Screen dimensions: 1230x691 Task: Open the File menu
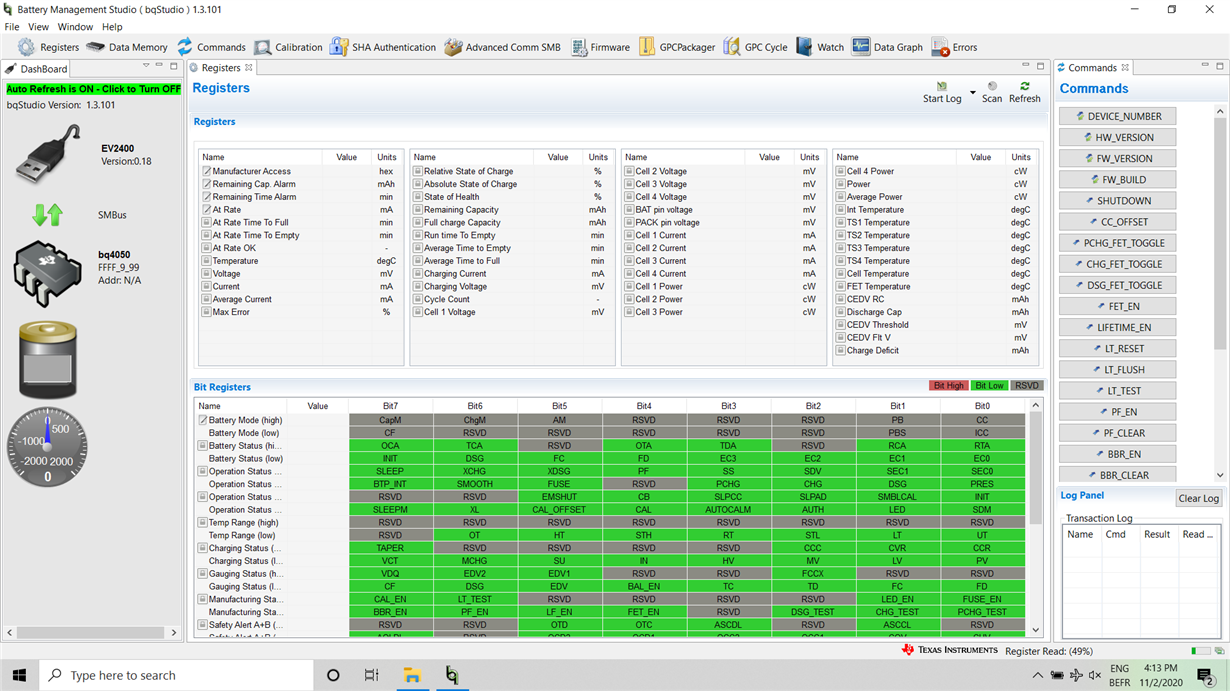coord(12,27)
